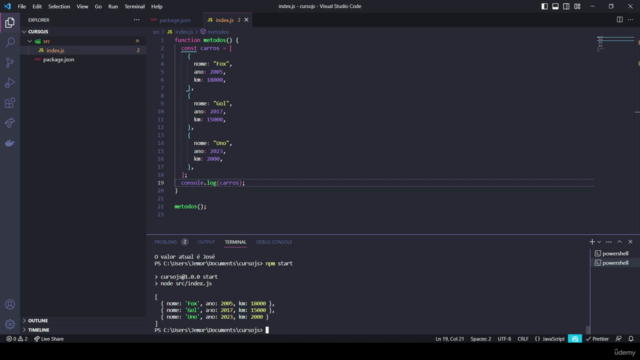This screenshot has height=360, width=640.
Task: Click the code minimap
Action: coord(616,43)
